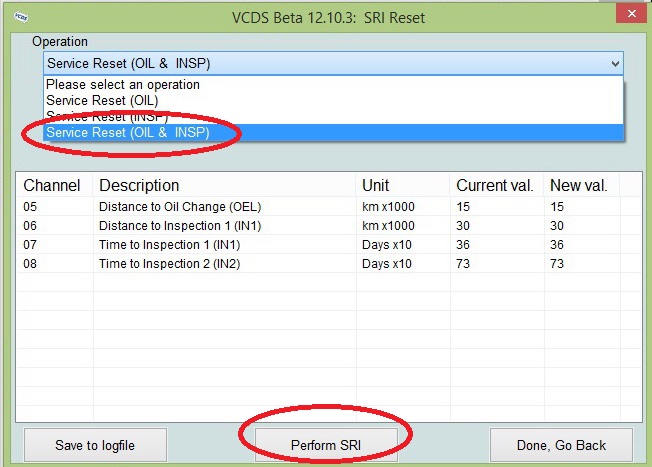Click 'Days x10' unit in Time to Inspection 2 row
Screen dimensions: 652x467
[x=387, y=264]
